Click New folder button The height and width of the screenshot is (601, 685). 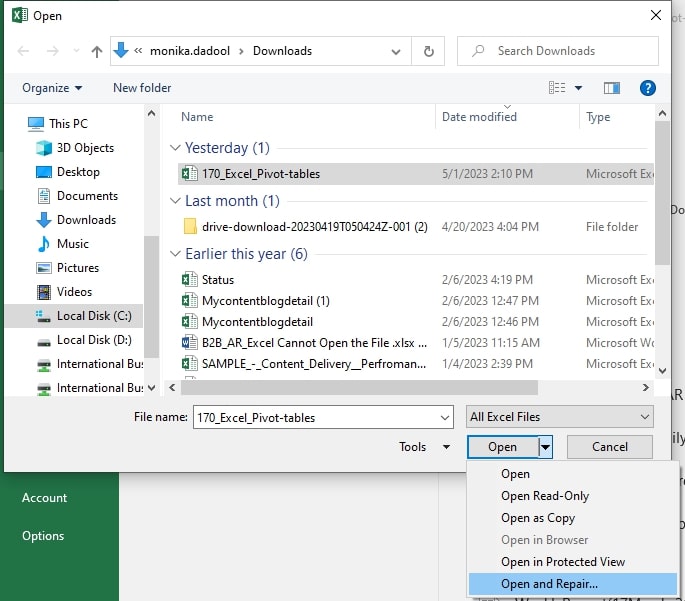click(142, 88)
